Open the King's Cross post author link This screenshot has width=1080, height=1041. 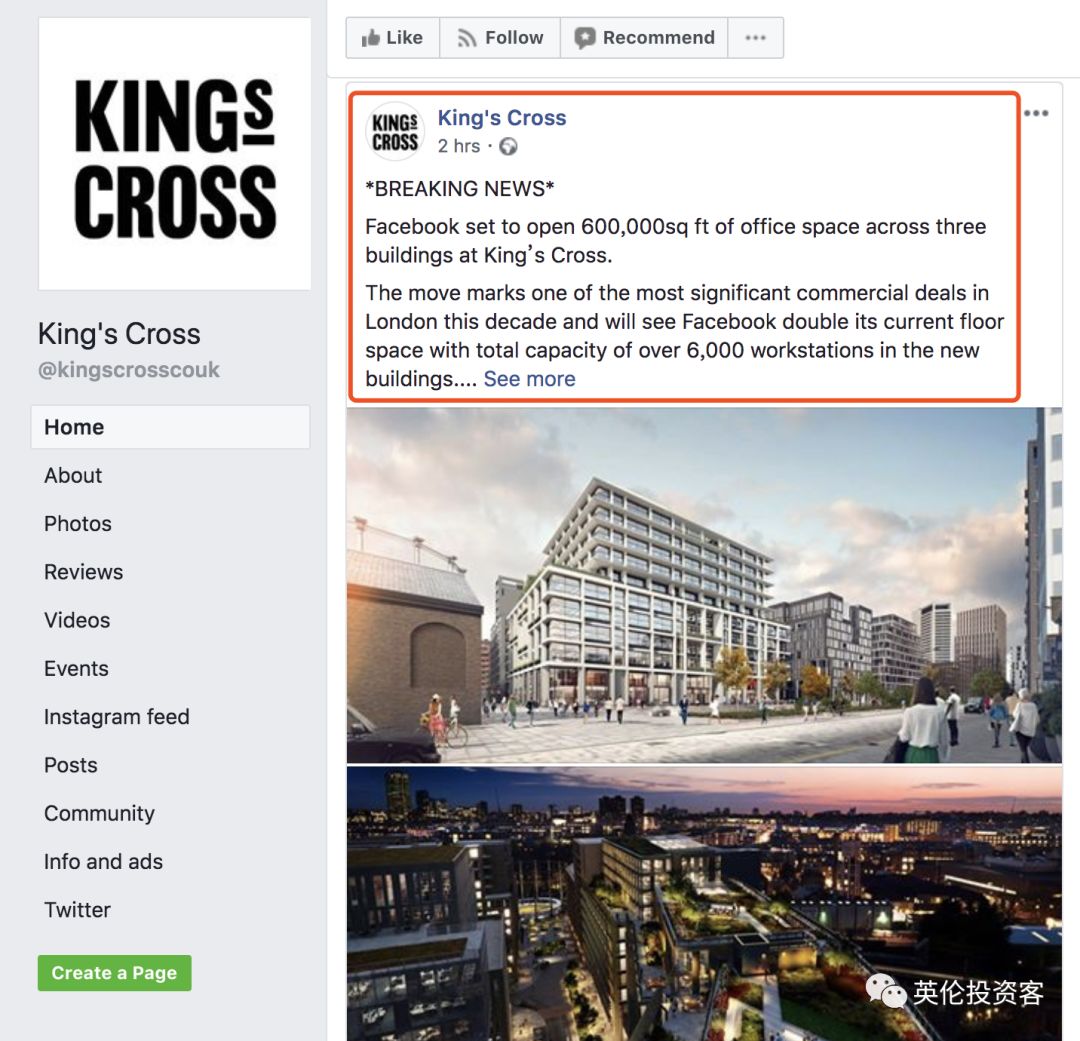click(x=501, y=118)
